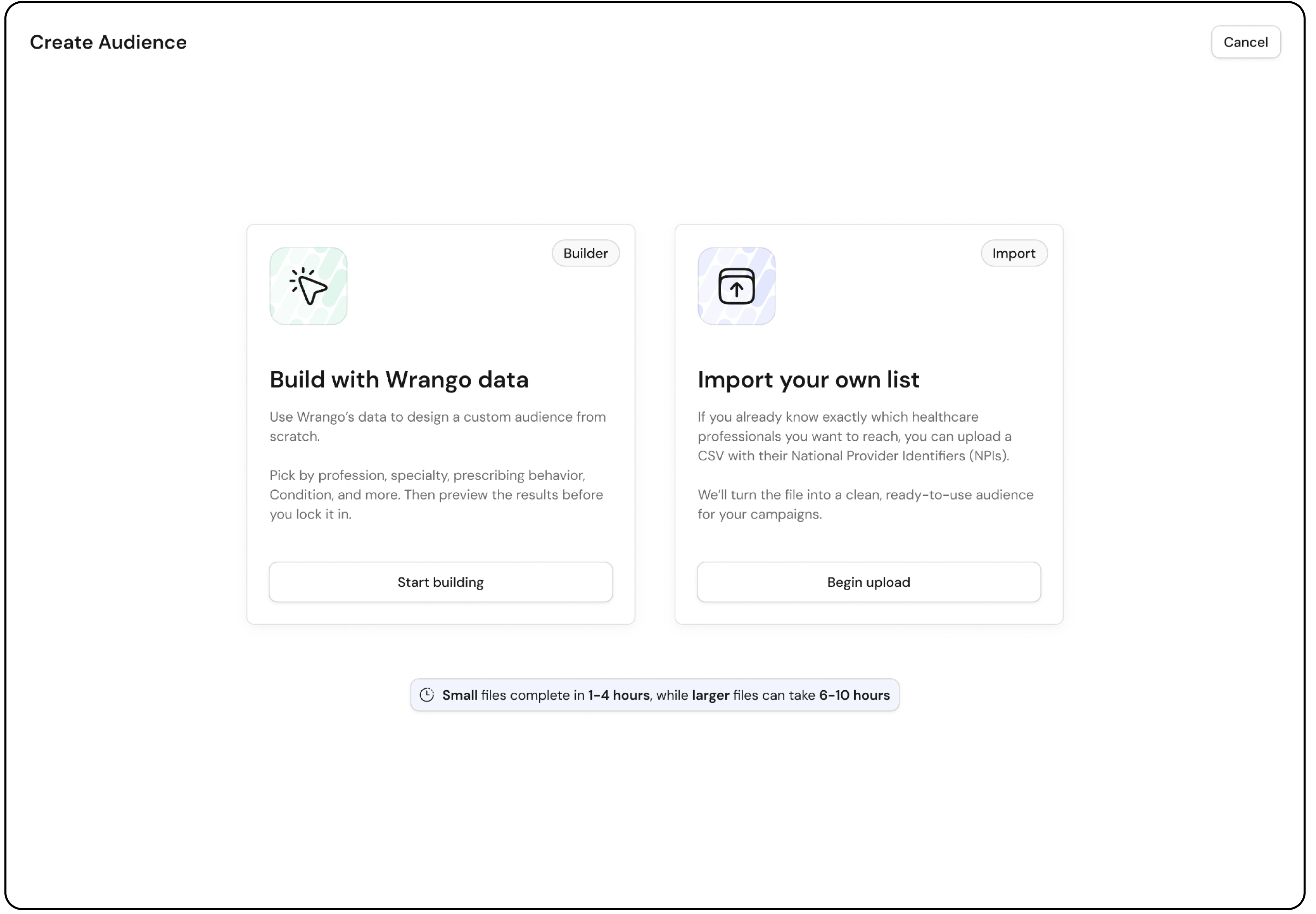Screen dimensions: 1316x914
Task: Click the 'If you already know exactly' paragraph
Action: pos(854,436)
